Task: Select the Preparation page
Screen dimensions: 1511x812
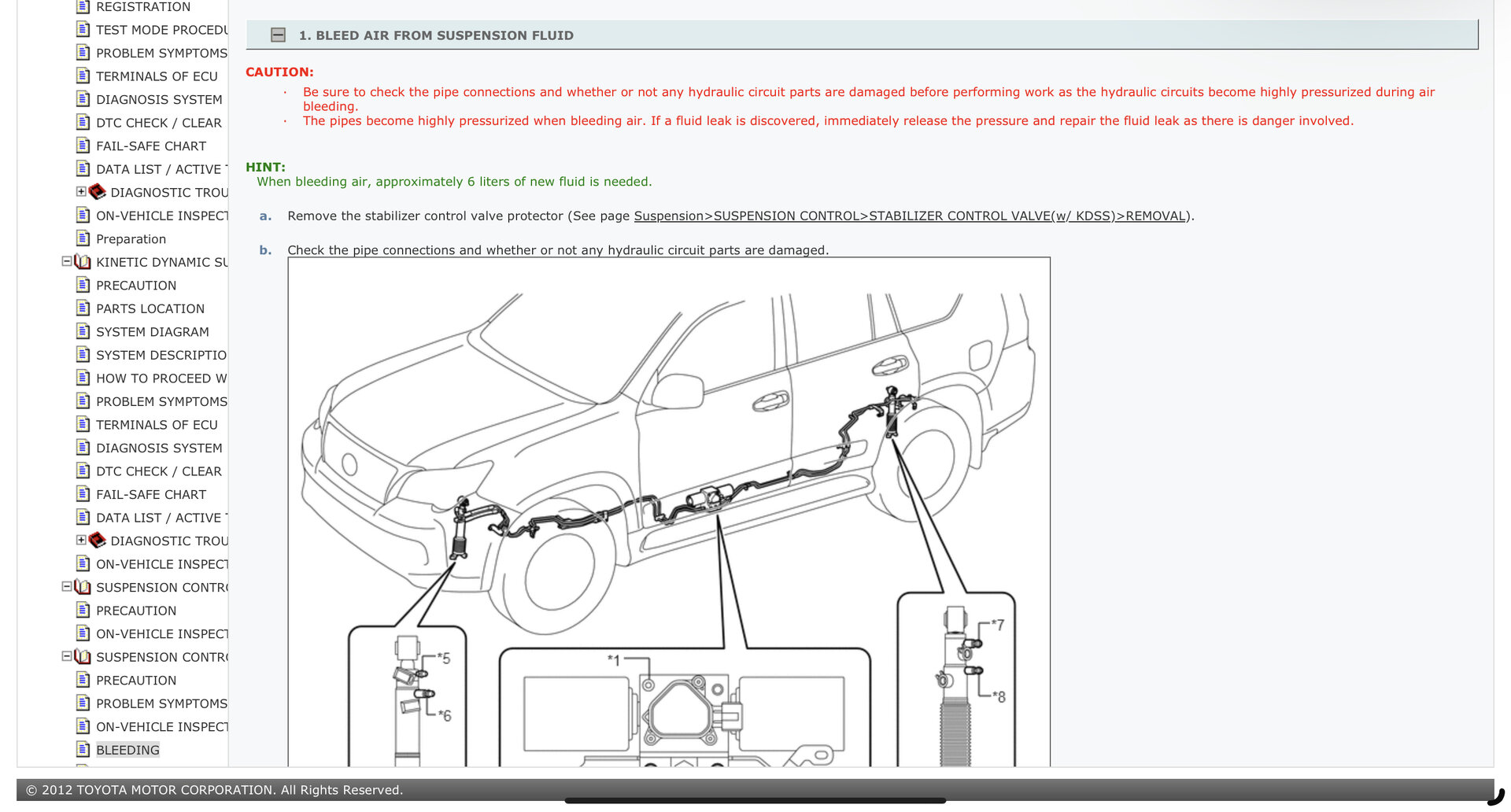Action: [131, 239]
